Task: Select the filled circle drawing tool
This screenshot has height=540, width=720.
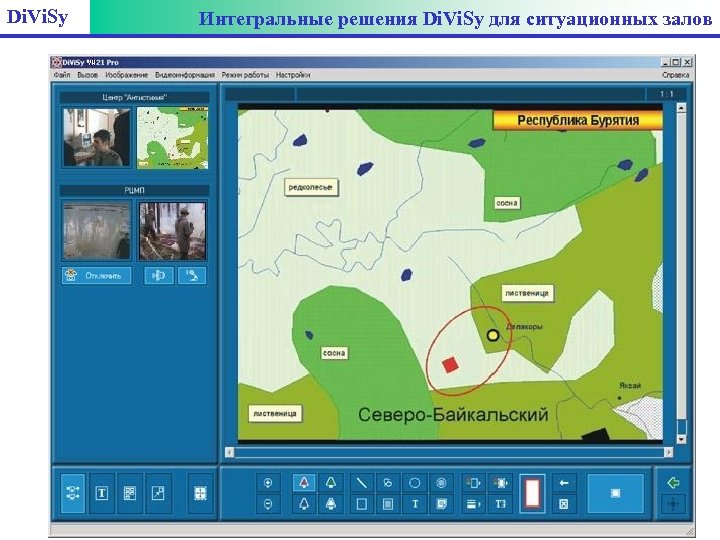Action: [441, 483]
